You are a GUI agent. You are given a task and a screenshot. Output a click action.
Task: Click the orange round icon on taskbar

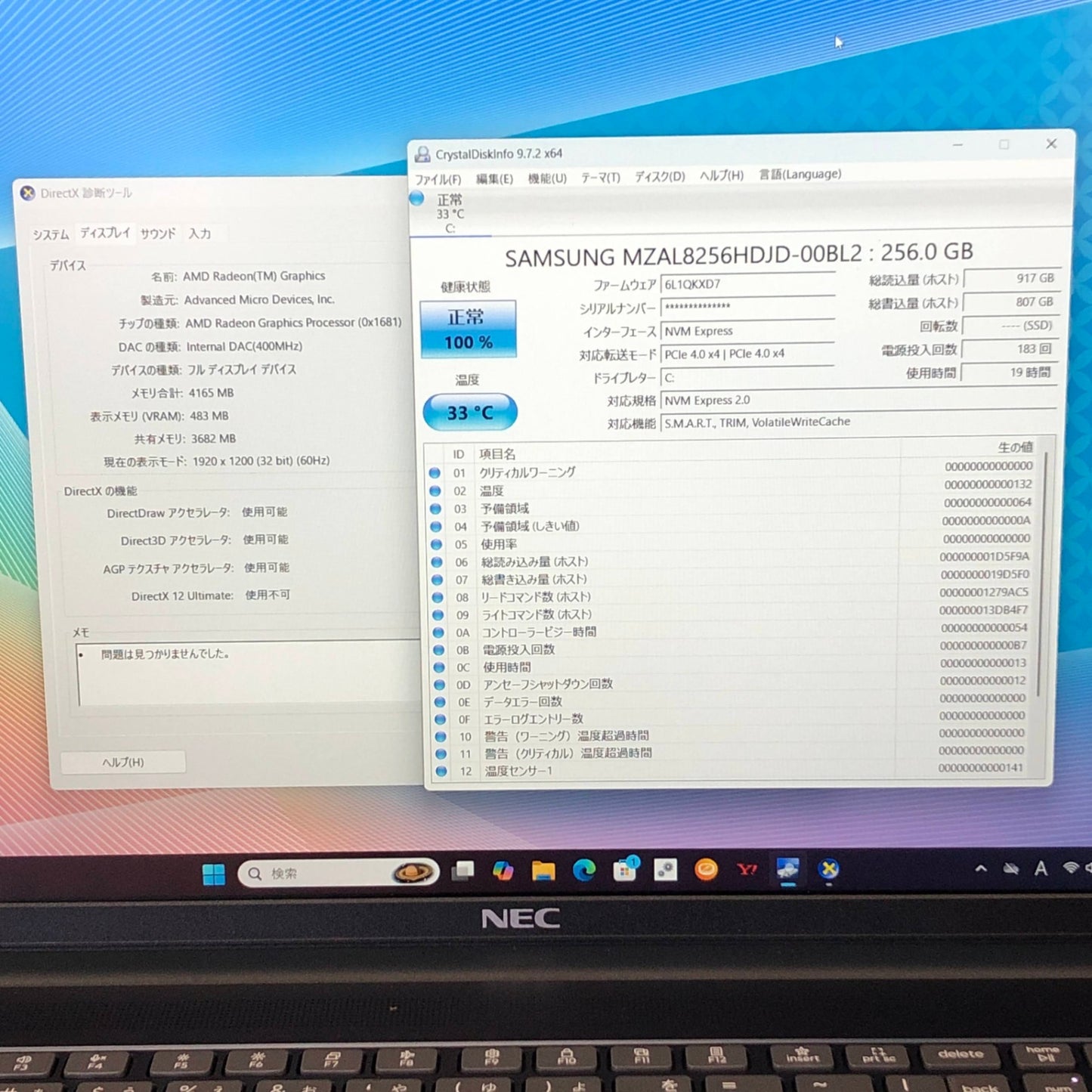(706, 869)
